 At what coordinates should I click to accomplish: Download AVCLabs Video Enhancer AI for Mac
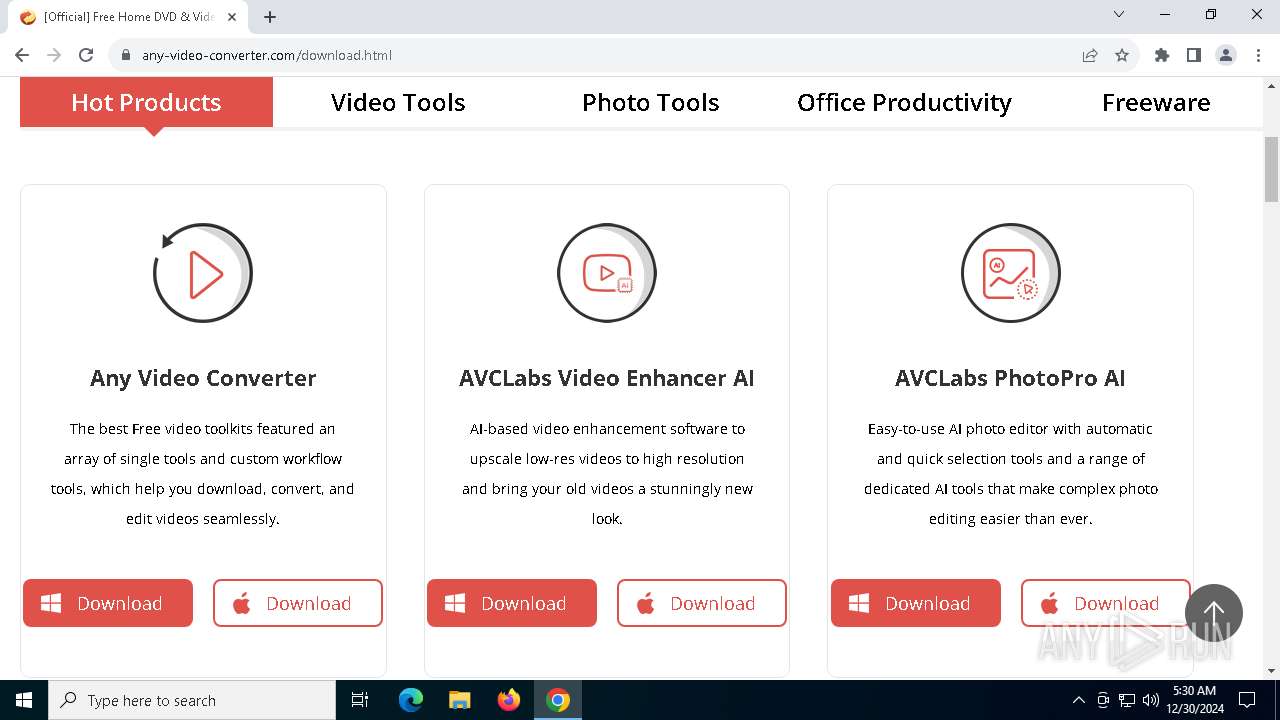click(702, 603)
